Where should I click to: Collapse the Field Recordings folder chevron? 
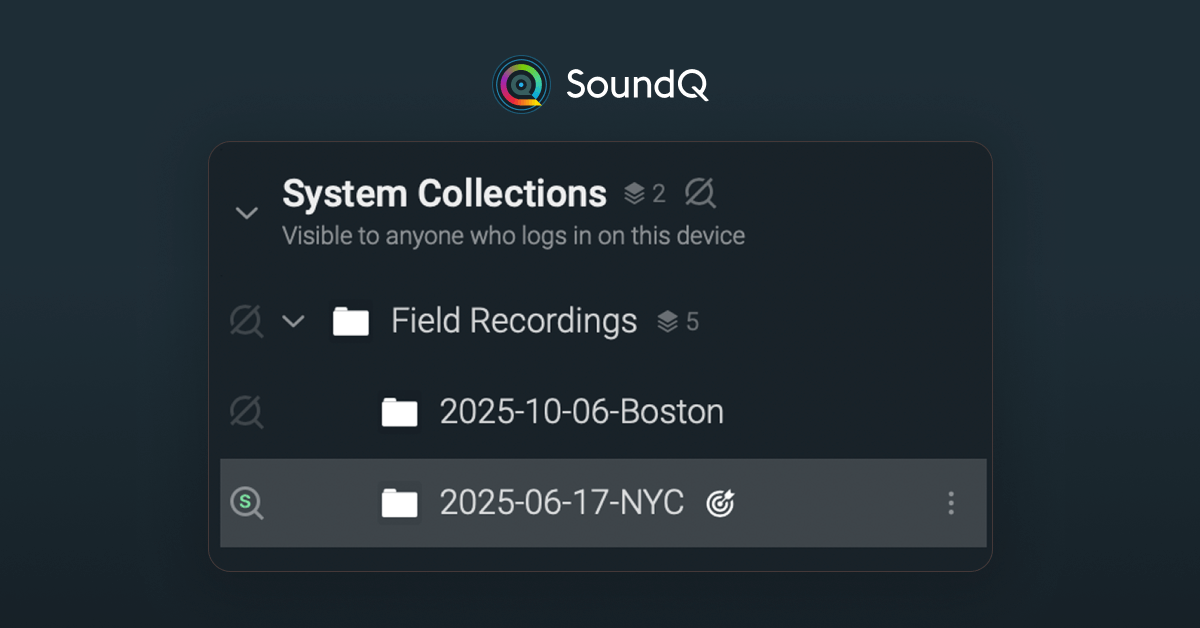pos(293,322)
